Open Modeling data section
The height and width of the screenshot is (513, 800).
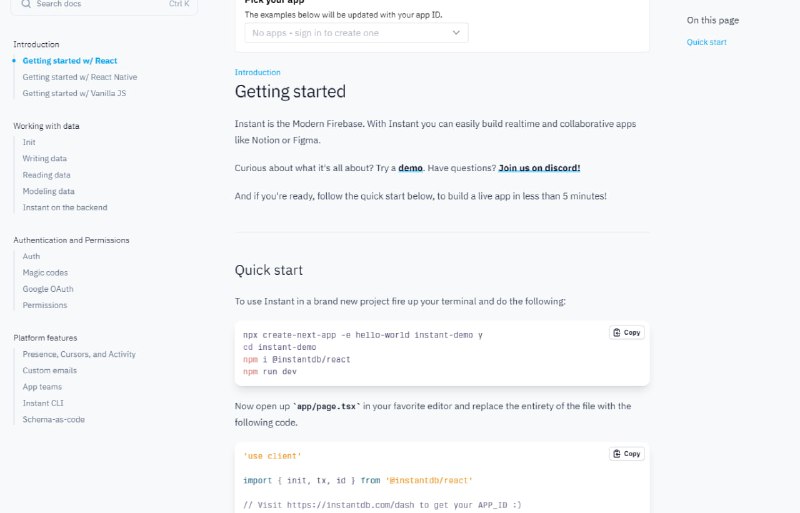pyautogui.click(x=48, y=191)
